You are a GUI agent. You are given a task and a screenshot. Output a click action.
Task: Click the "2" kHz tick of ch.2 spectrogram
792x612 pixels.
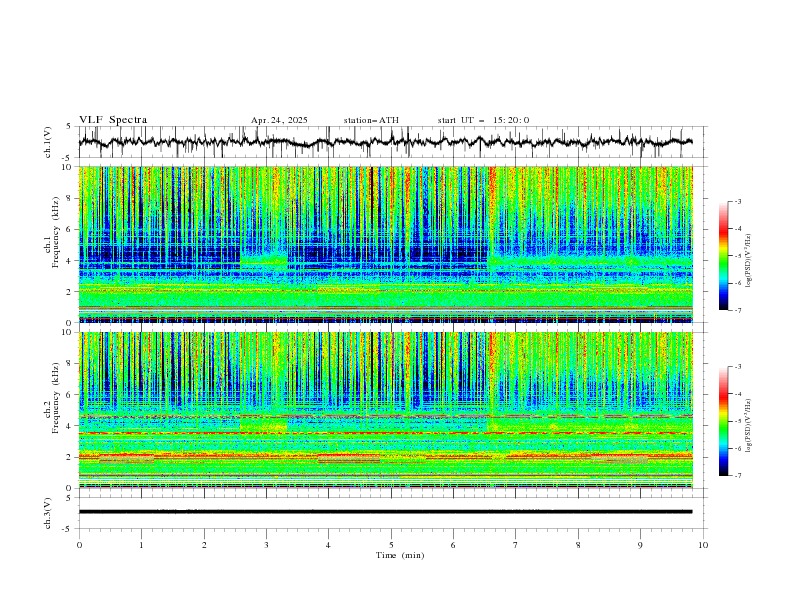point(71,457)
